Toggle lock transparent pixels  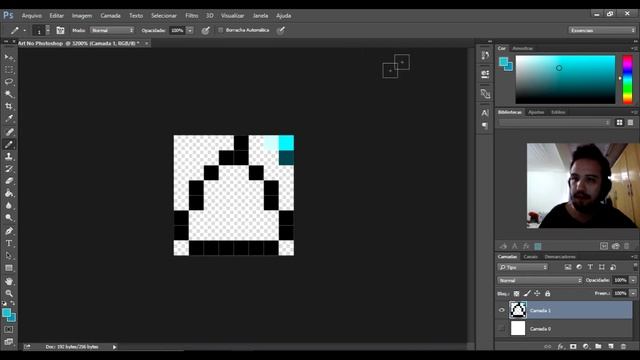click(x=516, y=293)
